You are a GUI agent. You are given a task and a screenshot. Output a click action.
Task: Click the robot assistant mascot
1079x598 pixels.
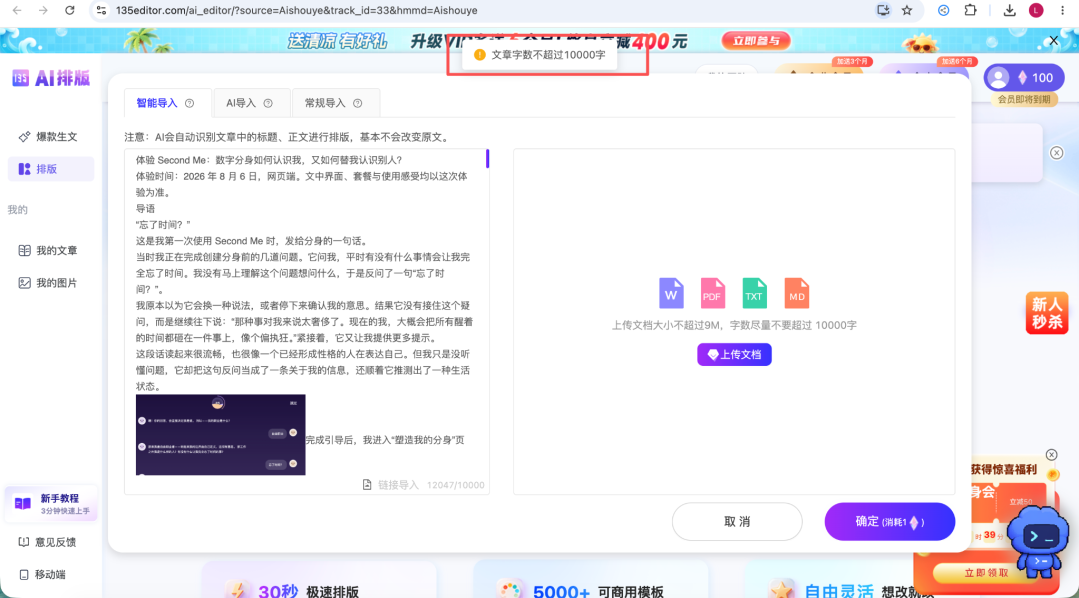[1038, 542]
